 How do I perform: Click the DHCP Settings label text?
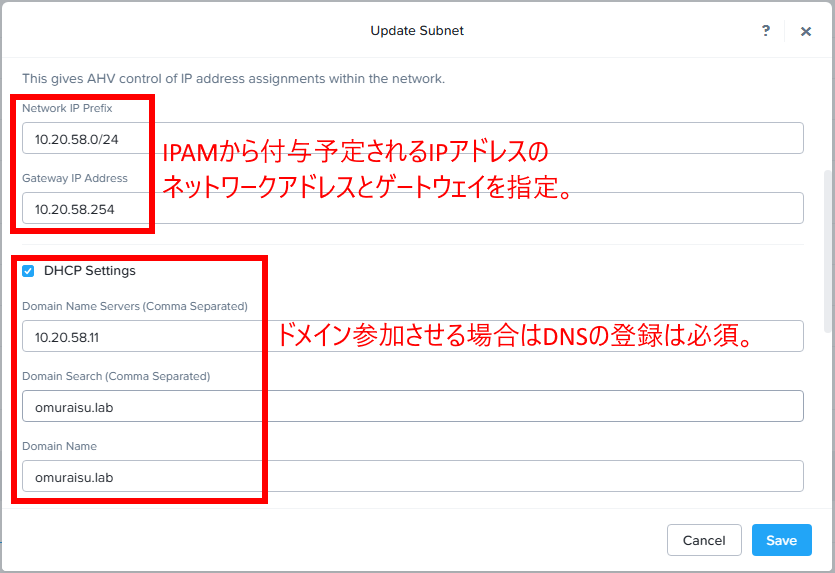pos(90,271)
